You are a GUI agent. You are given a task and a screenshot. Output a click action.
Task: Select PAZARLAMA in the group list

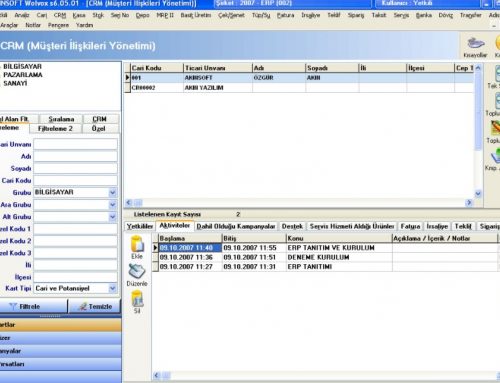[23, 75]
